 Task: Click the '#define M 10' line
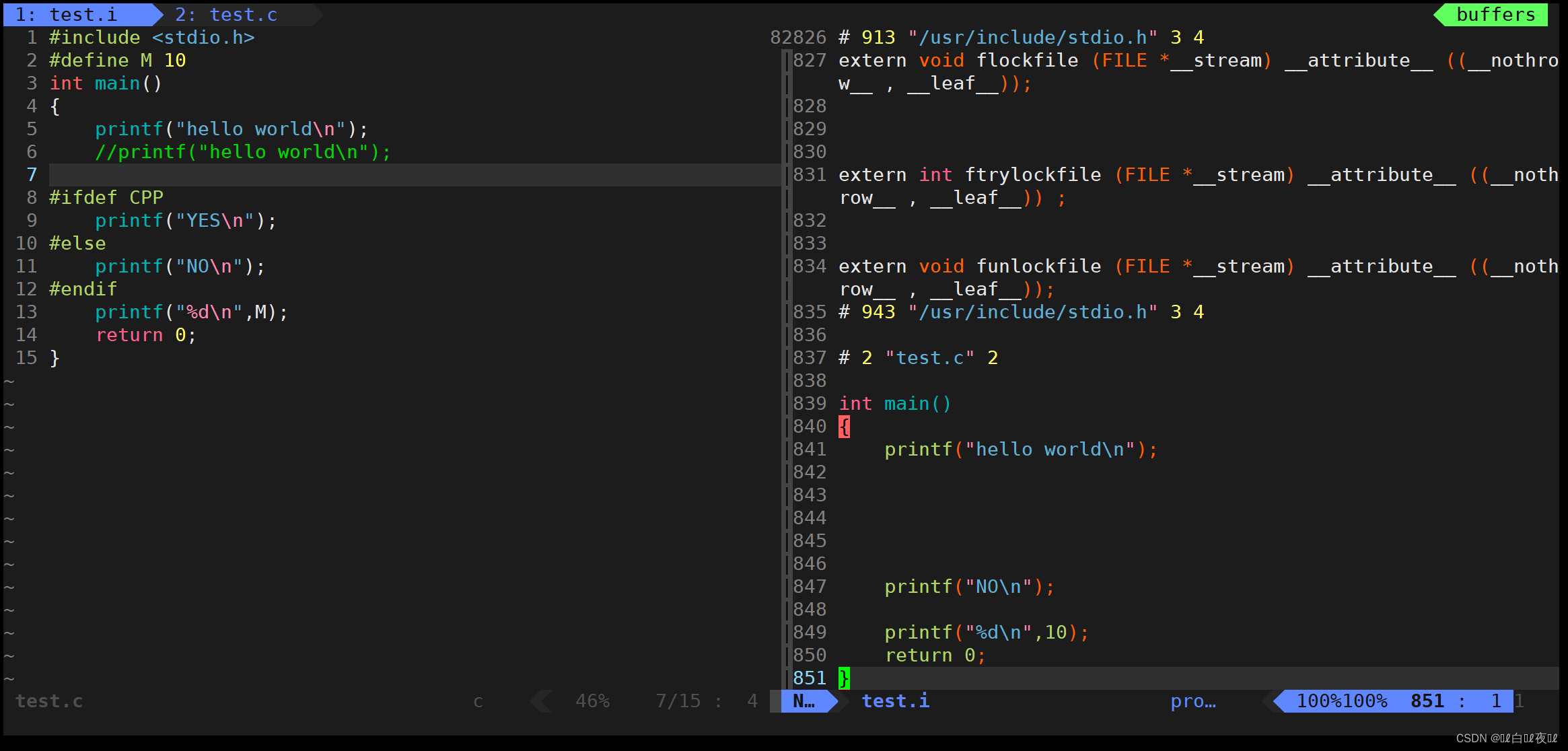(118, 61)
